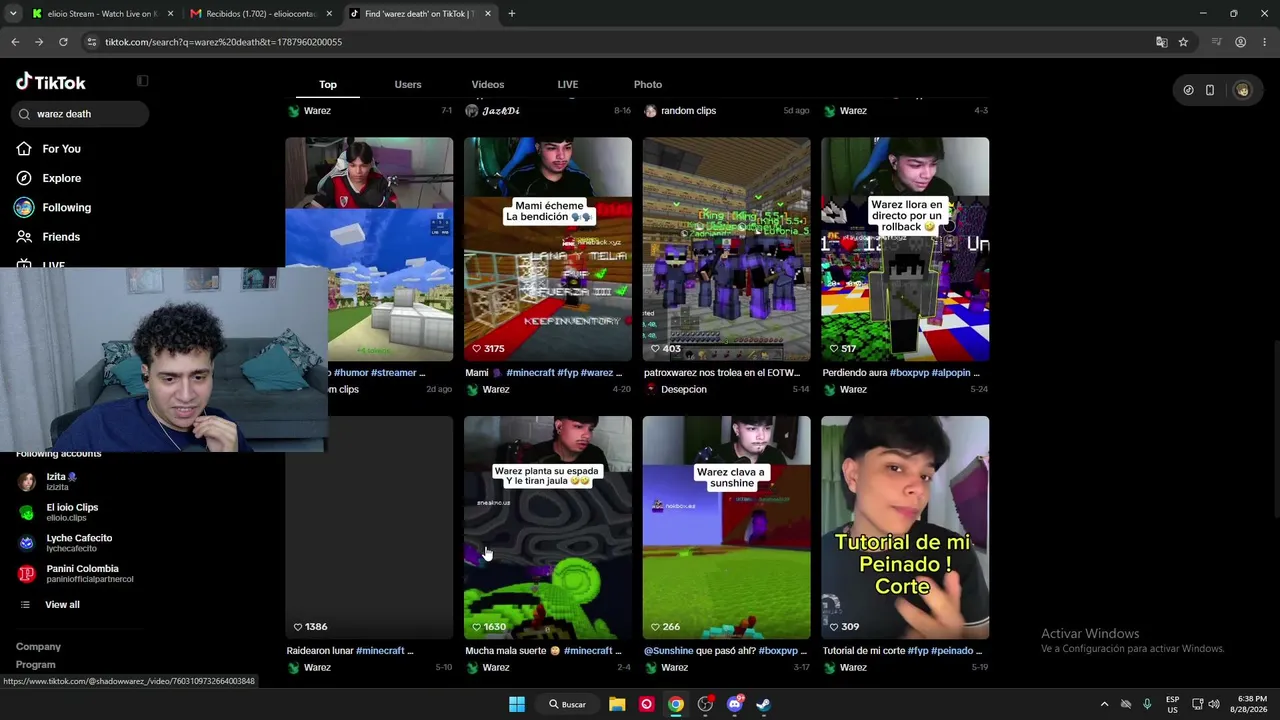Expand the 'View all' following accounts list
Image resolution: width=1280 pixels, height=720 pixels.
pyautogui.click(x=62, y=605)
